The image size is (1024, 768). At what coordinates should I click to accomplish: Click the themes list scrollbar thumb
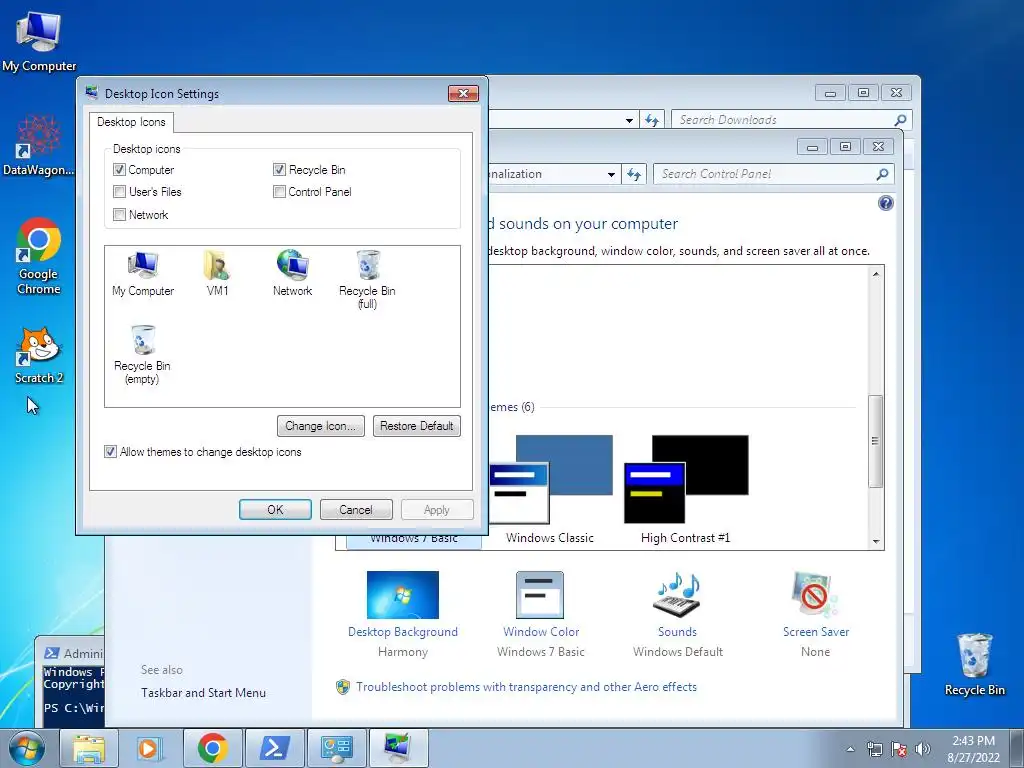pyautogui.click(x=875, y=441)
